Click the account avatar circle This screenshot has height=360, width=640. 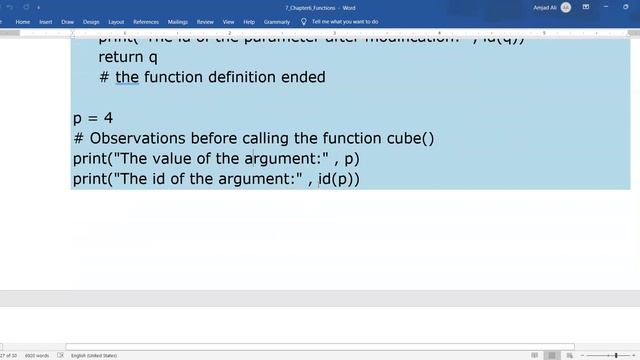point(566,7)
